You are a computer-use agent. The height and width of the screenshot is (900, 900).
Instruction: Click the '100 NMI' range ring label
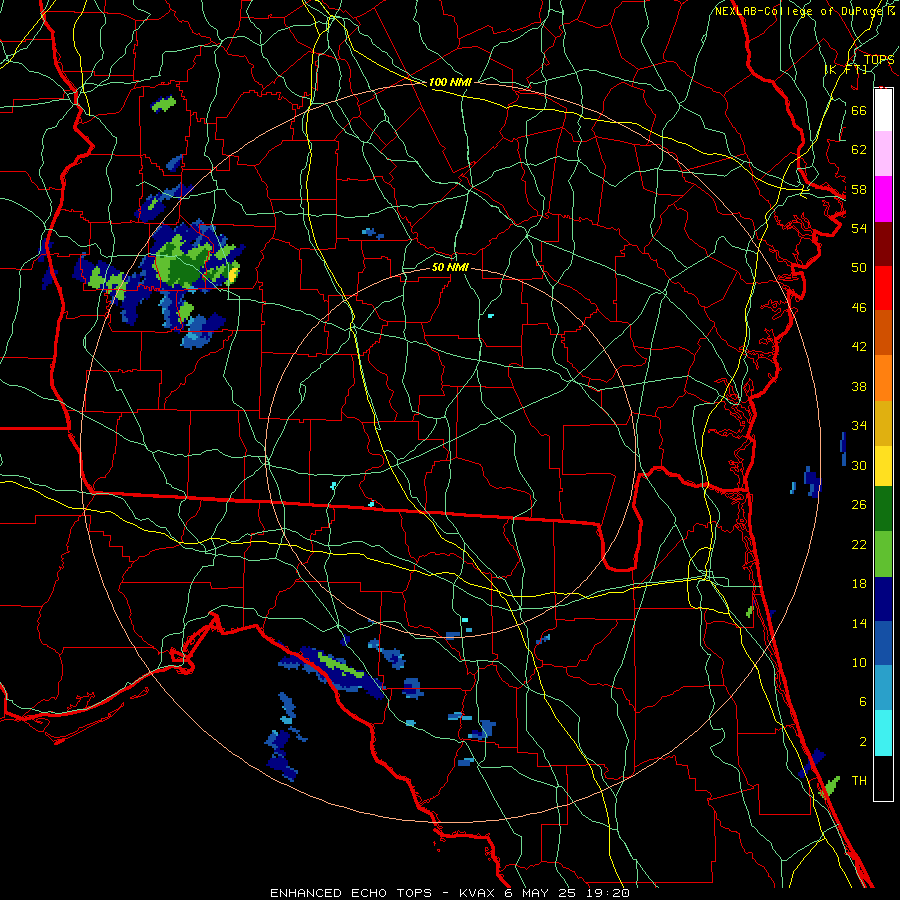450,82
